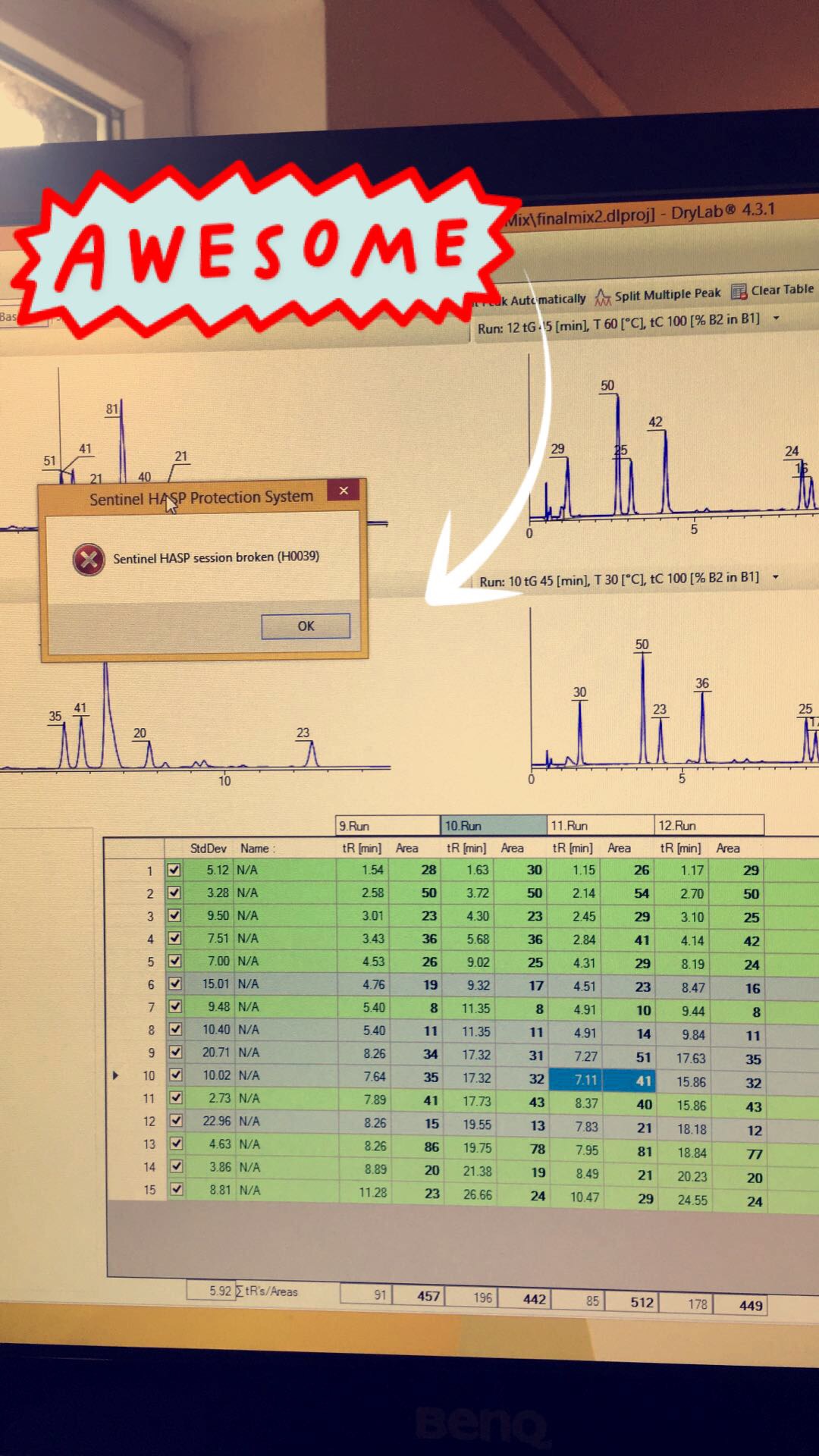Click the 11.Run tR value 10.47 in row 15
Image resolution: width=819 pixels, height=1456 pixels.
585,1197
